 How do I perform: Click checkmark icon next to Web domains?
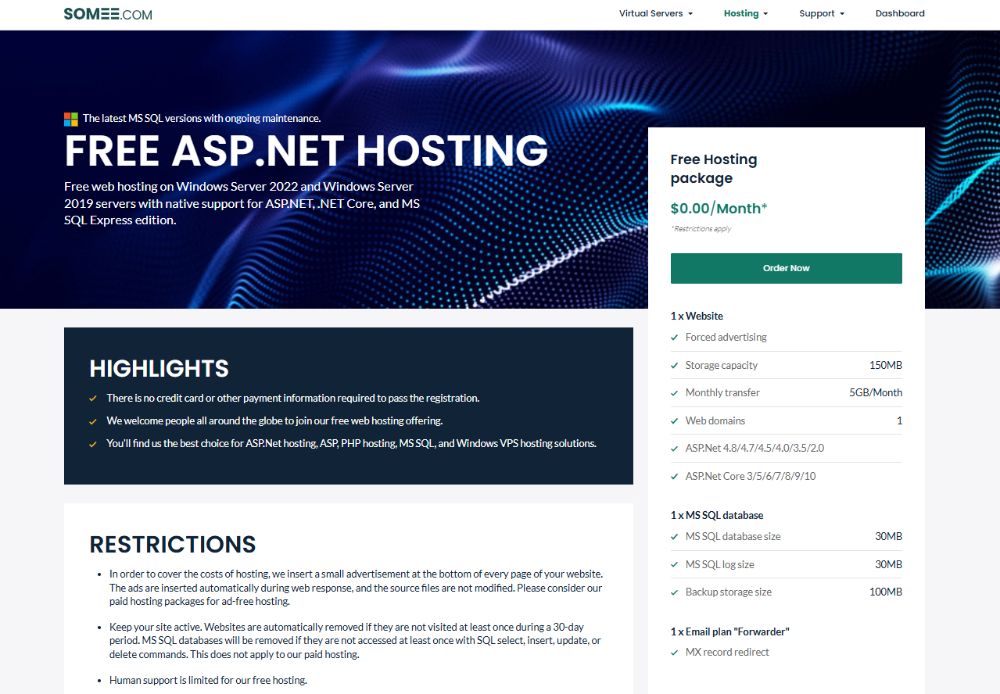point(675,421)
